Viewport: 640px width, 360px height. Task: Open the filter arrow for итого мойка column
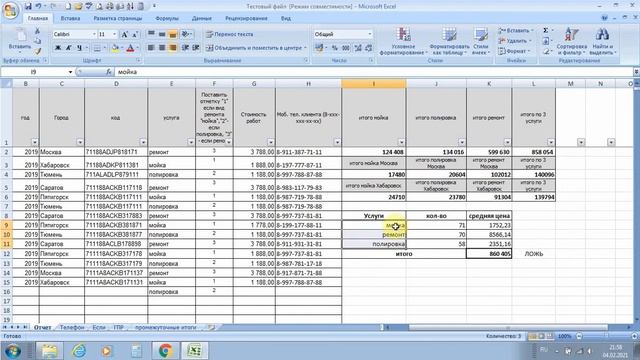(401, 142)
